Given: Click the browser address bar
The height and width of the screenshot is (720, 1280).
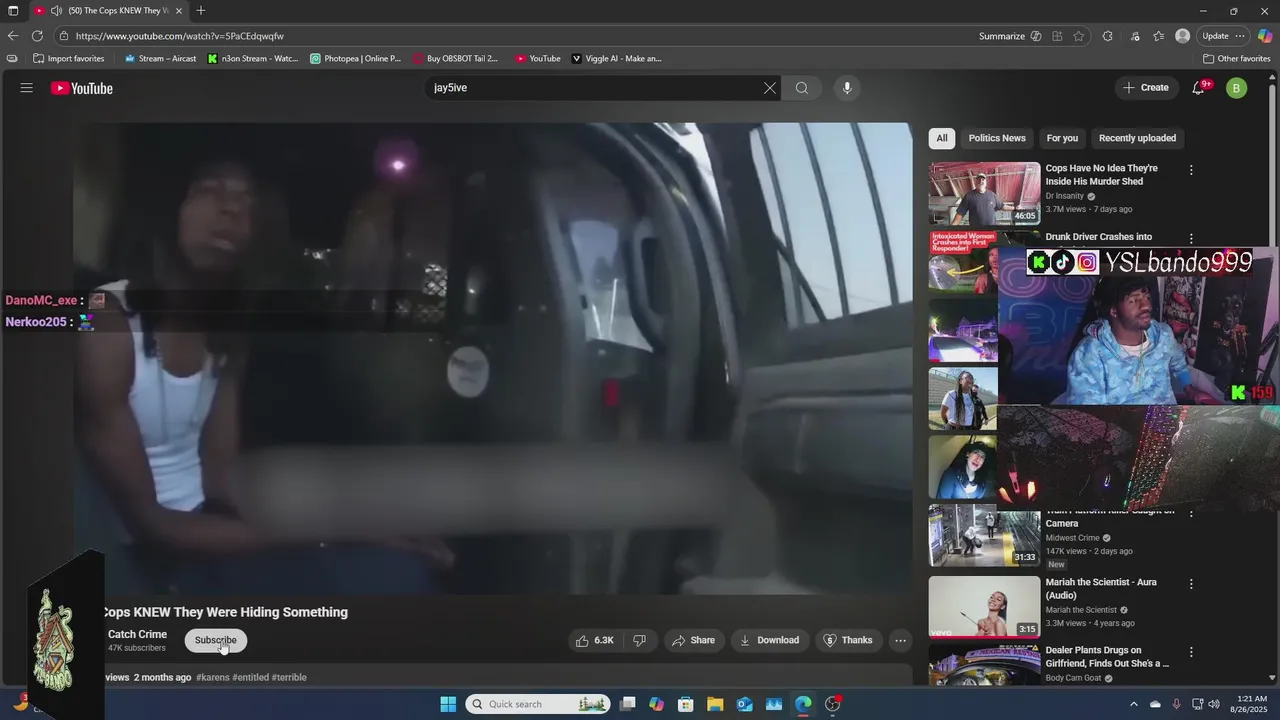Looking at the screenshot, I should tap(520, 36).
